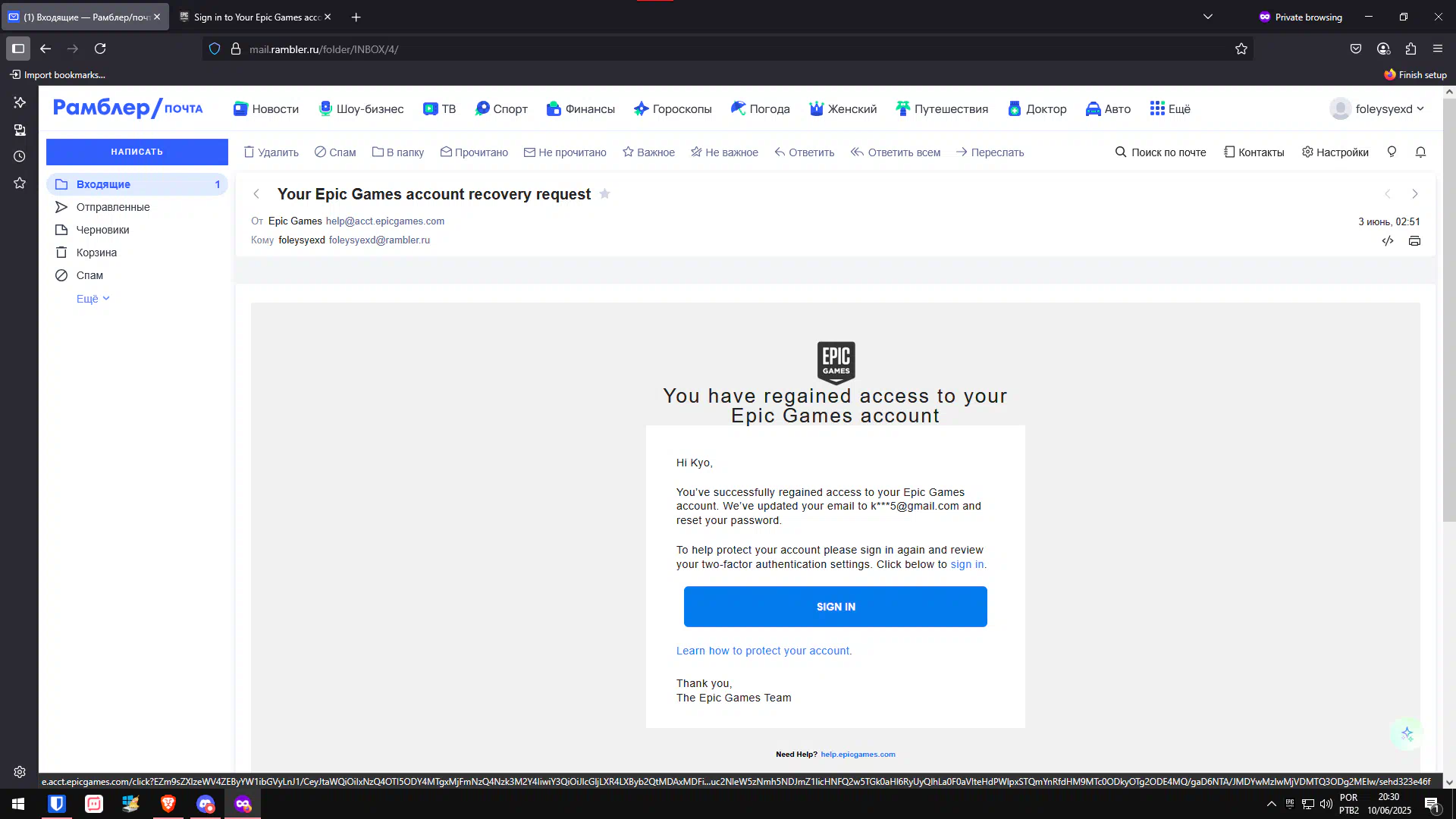Image resolution: width=1456 pixels, height=819 pixels.
Task: Open Поиск по почте search
Action: point(1160,152)
